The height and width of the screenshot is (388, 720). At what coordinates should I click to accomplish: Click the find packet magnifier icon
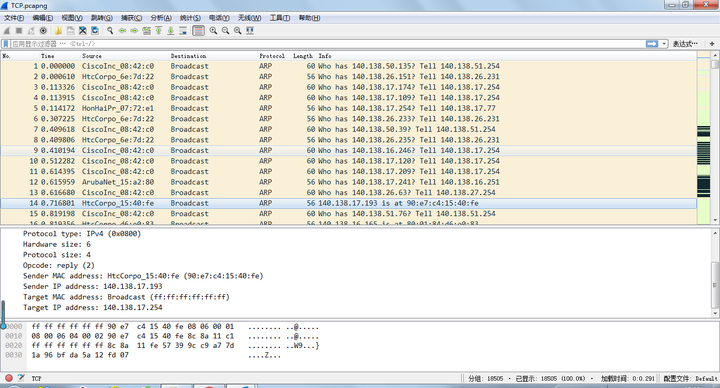[110, 31]
